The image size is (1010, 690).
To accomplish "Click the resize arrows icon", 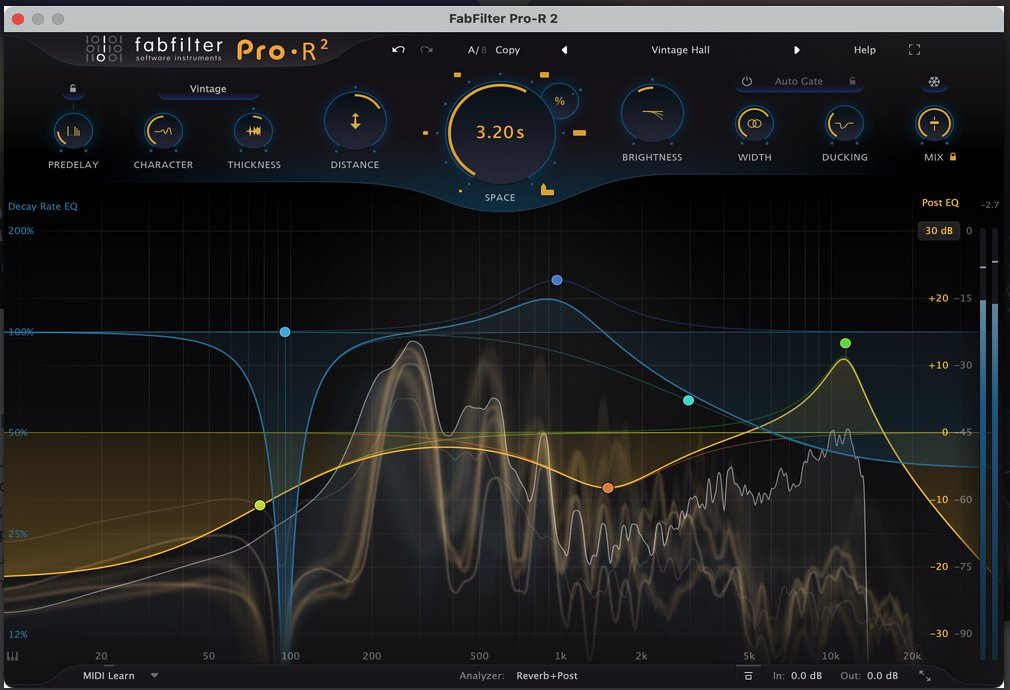I will pyautogui.click(x=925, y=676).
